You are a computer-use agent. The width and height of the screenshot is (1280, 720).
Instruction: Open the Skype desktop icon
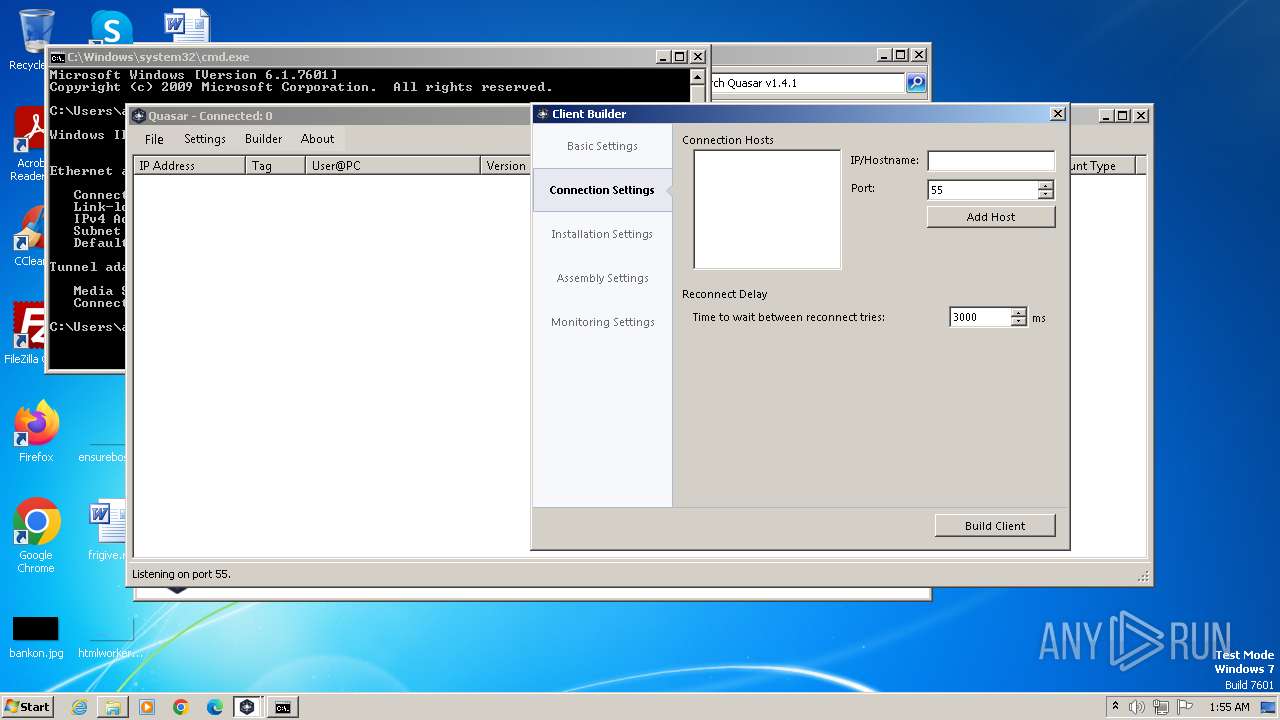(111, 28)
